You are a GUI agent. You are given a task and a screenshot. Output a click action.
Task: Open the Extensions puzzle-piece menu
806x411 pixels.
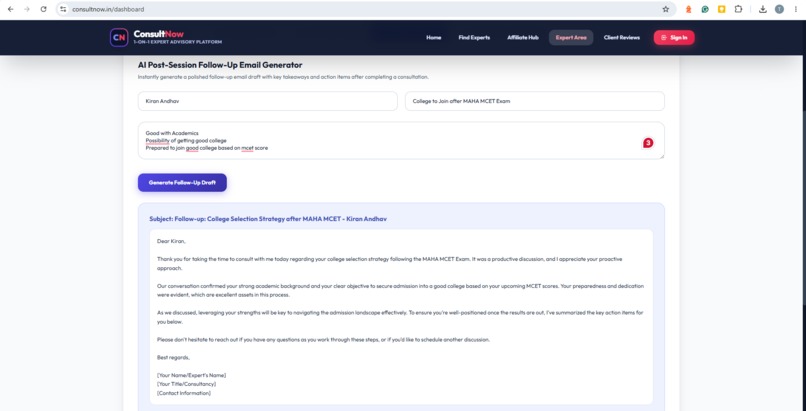(x=738, y=9)
